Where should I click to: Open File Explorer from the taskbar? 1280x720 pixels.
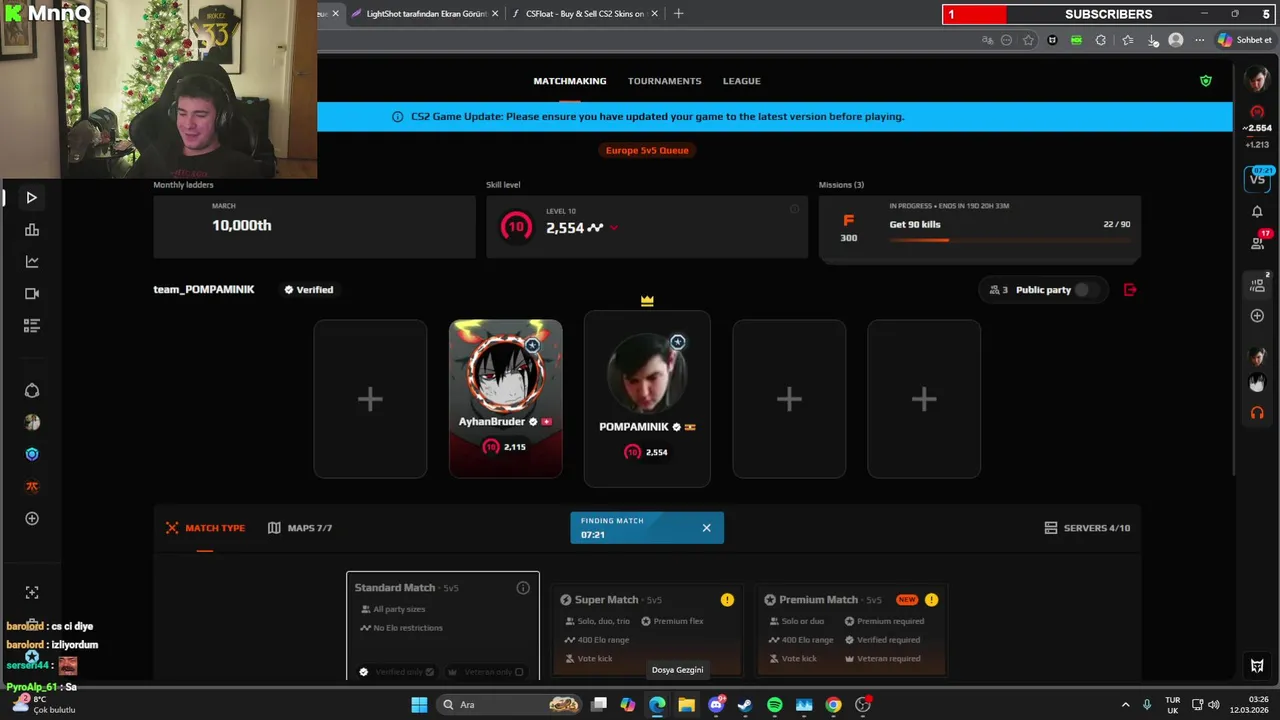(x=687, y=705)
